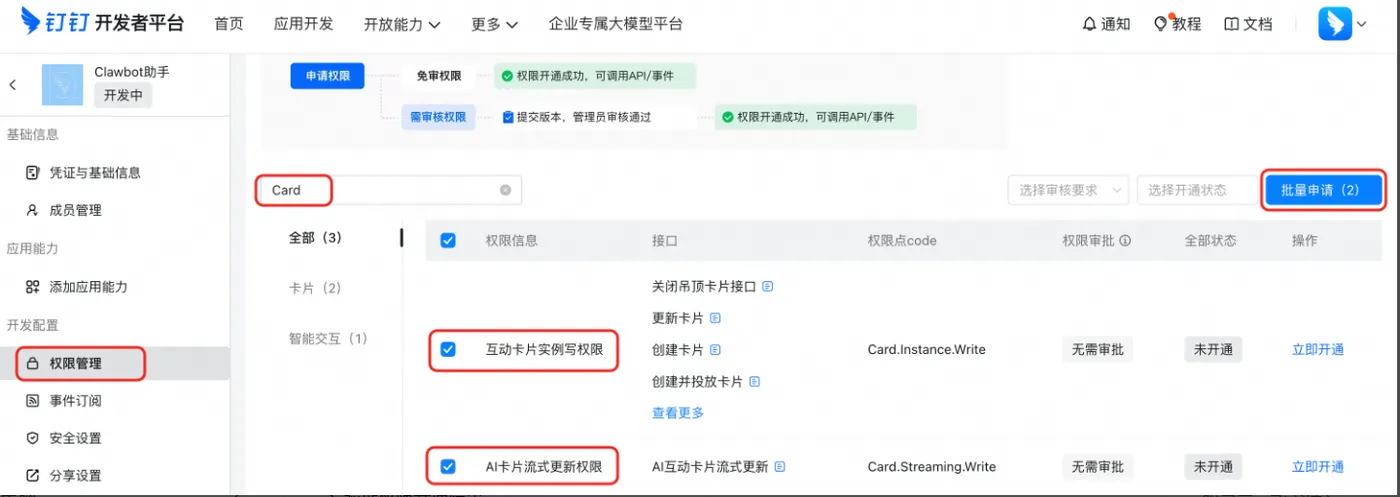The height and width of the screenshot is (497, 1400).
Task: Uncheck the AI卡片流式更新权限 checkbox
Action: click(448, 466)
